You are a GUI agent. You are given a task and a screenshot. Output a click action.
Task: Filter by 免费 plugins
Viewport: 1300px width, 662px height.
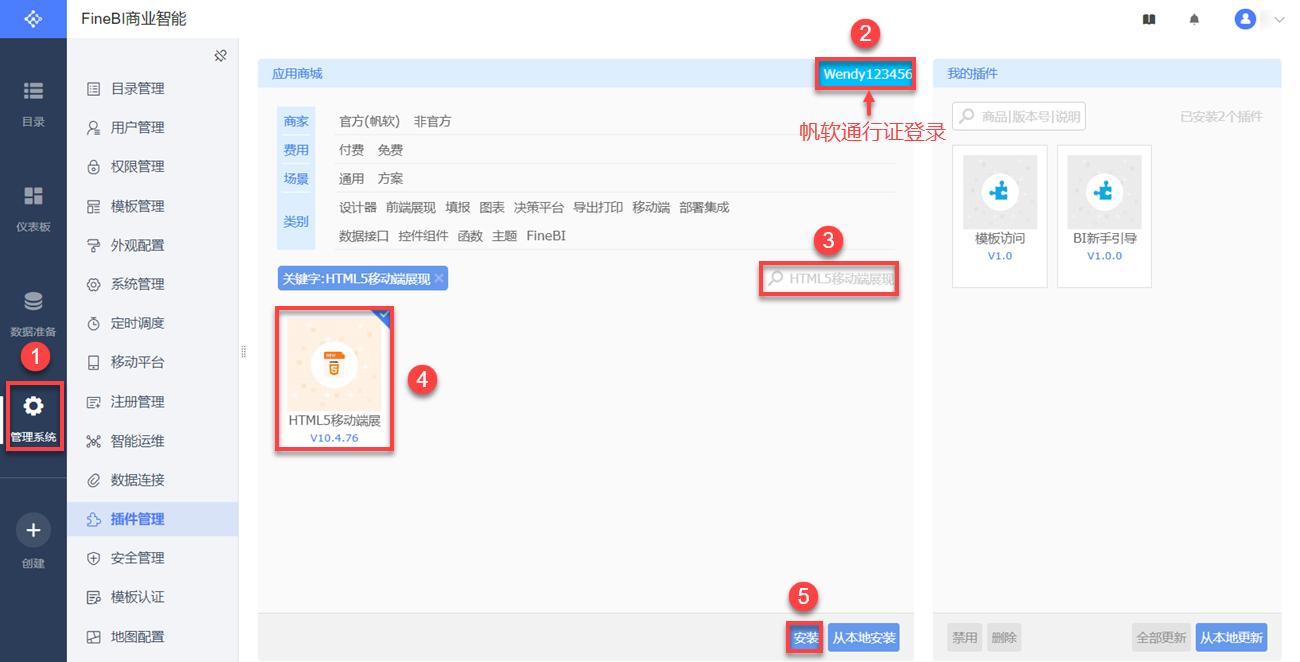coord(390,150)
